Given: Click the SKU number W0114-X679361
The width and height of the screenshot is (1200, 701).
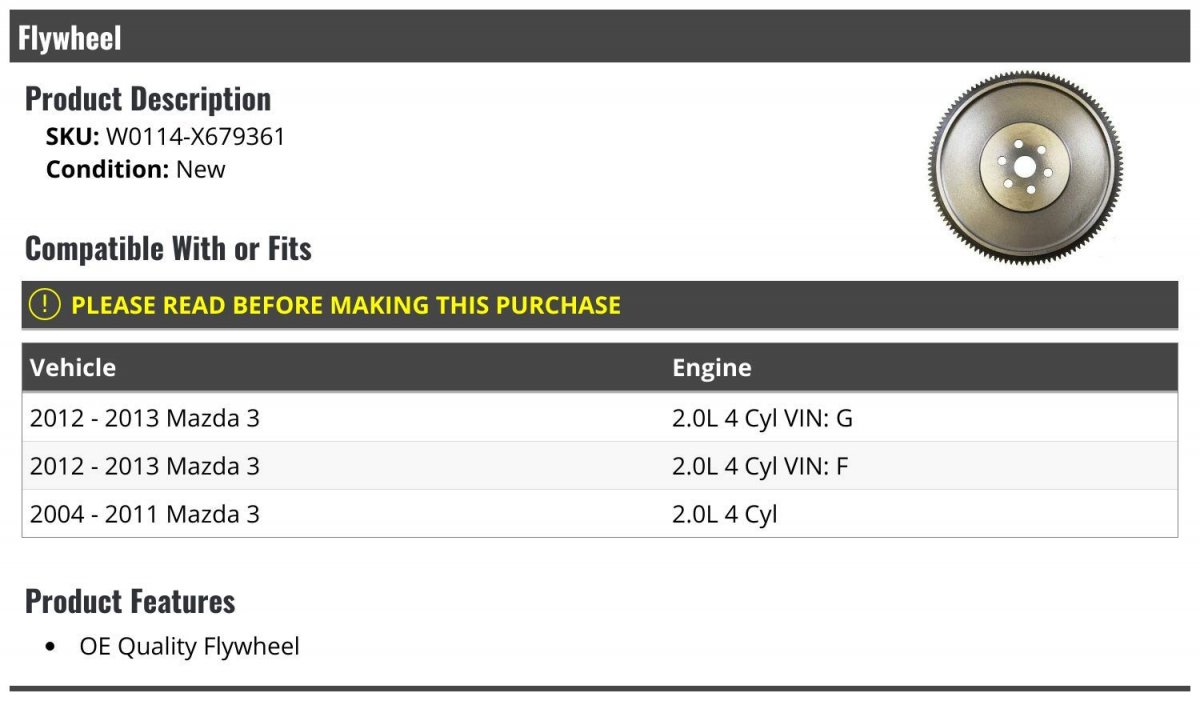Looking at the screenshot, I should (195, 136).
